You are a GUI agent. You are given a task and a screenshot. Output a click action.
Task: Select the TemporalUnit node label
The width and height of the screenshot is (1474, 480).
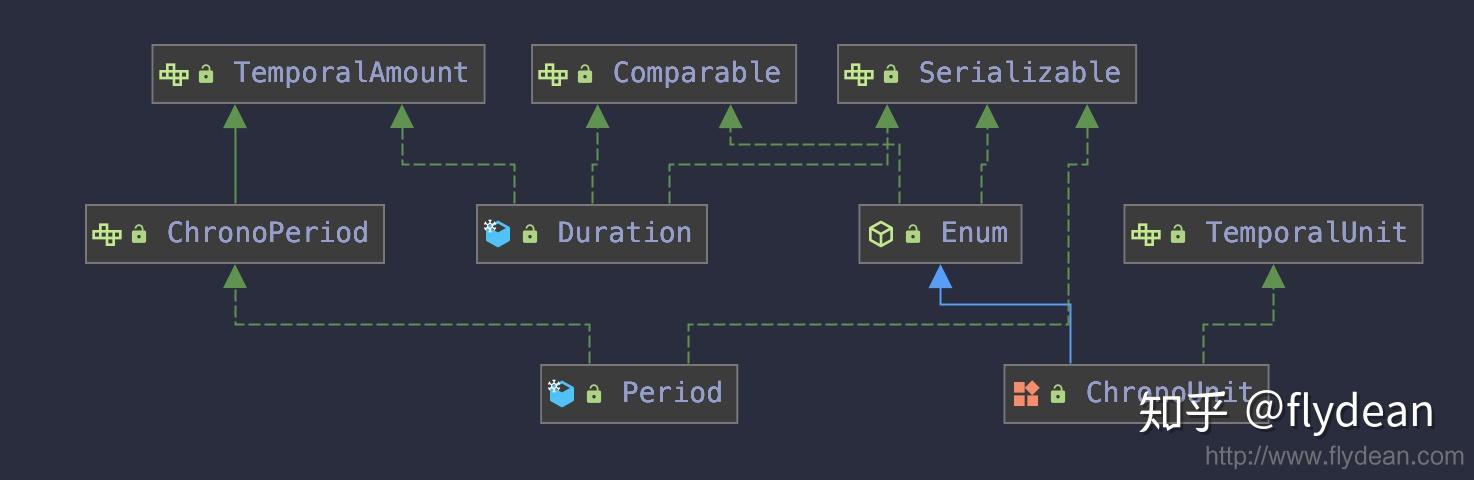(1306, 233)
